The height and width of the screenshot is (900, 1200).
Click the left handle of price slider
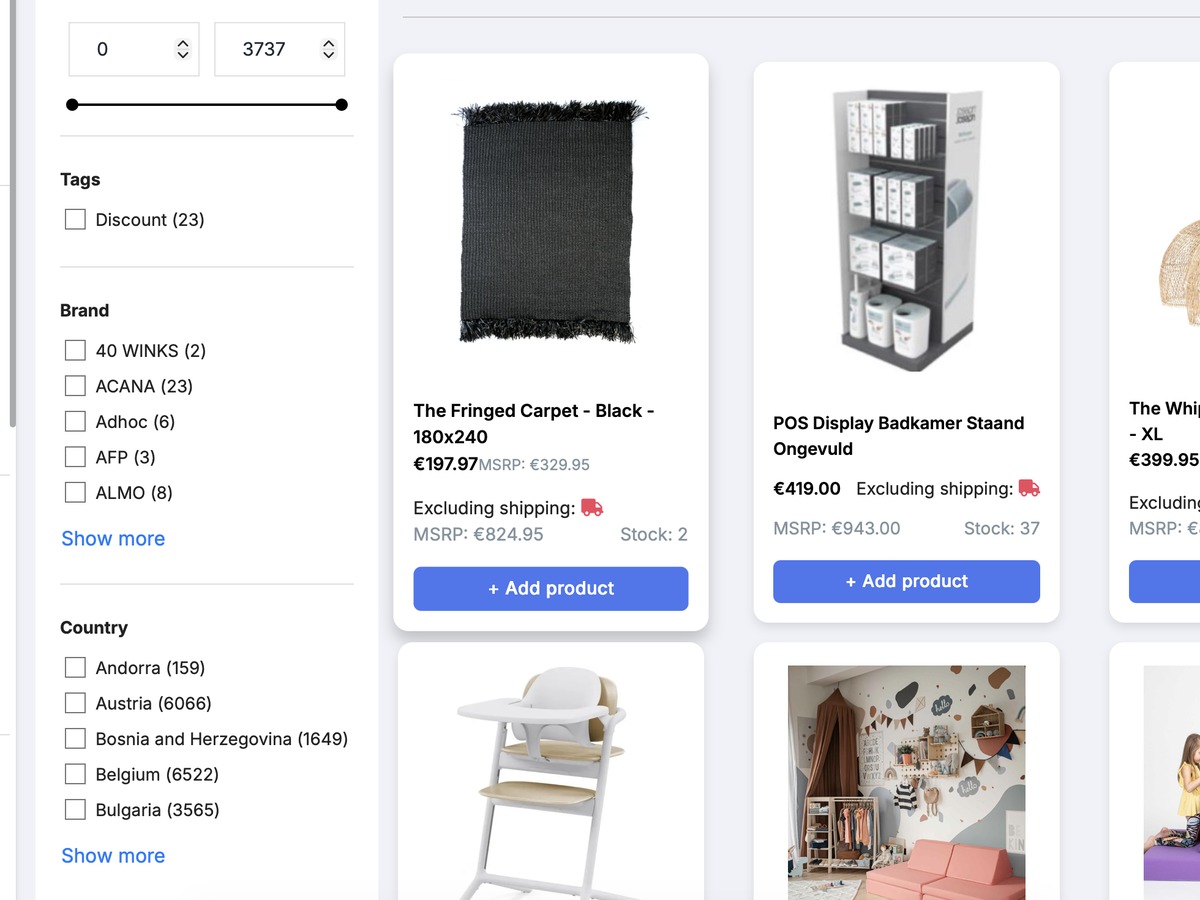(71, 105)
